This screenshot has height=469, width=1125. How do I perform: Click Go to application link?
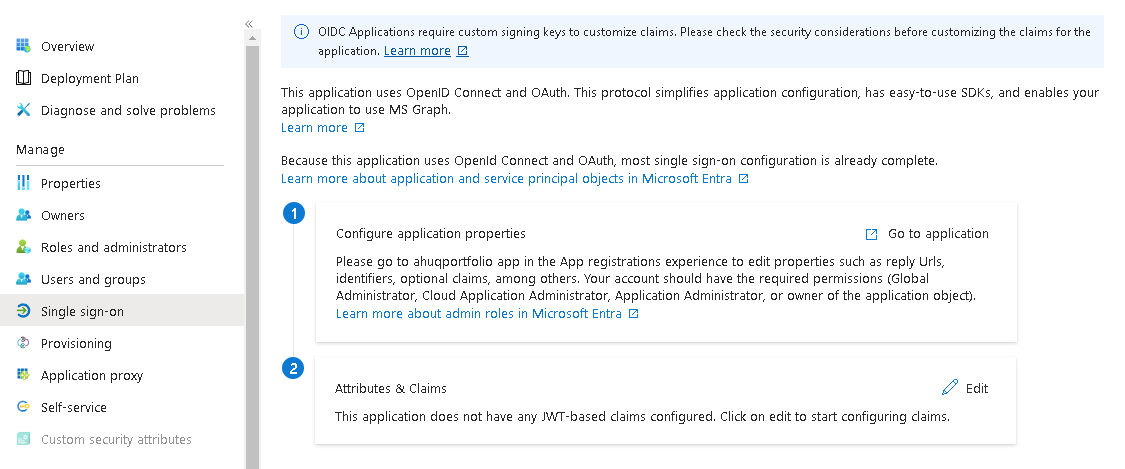(938, 234)
